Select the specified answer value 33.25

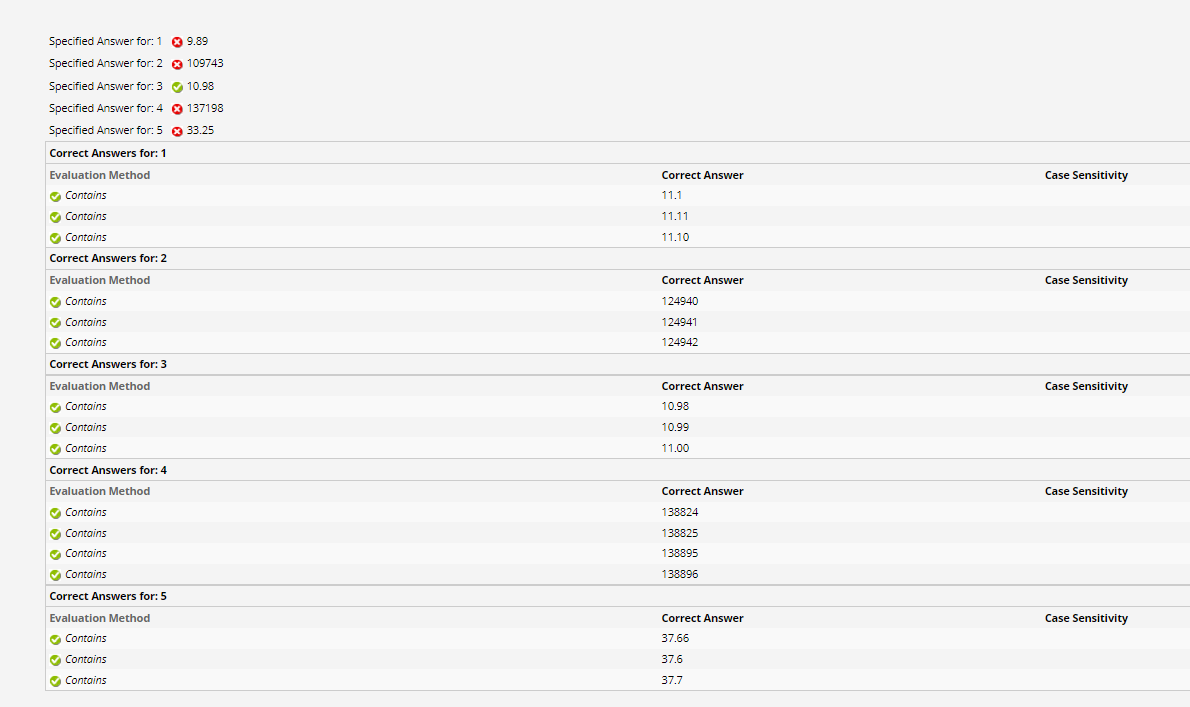pyautogui.click(x=200, y=130)
